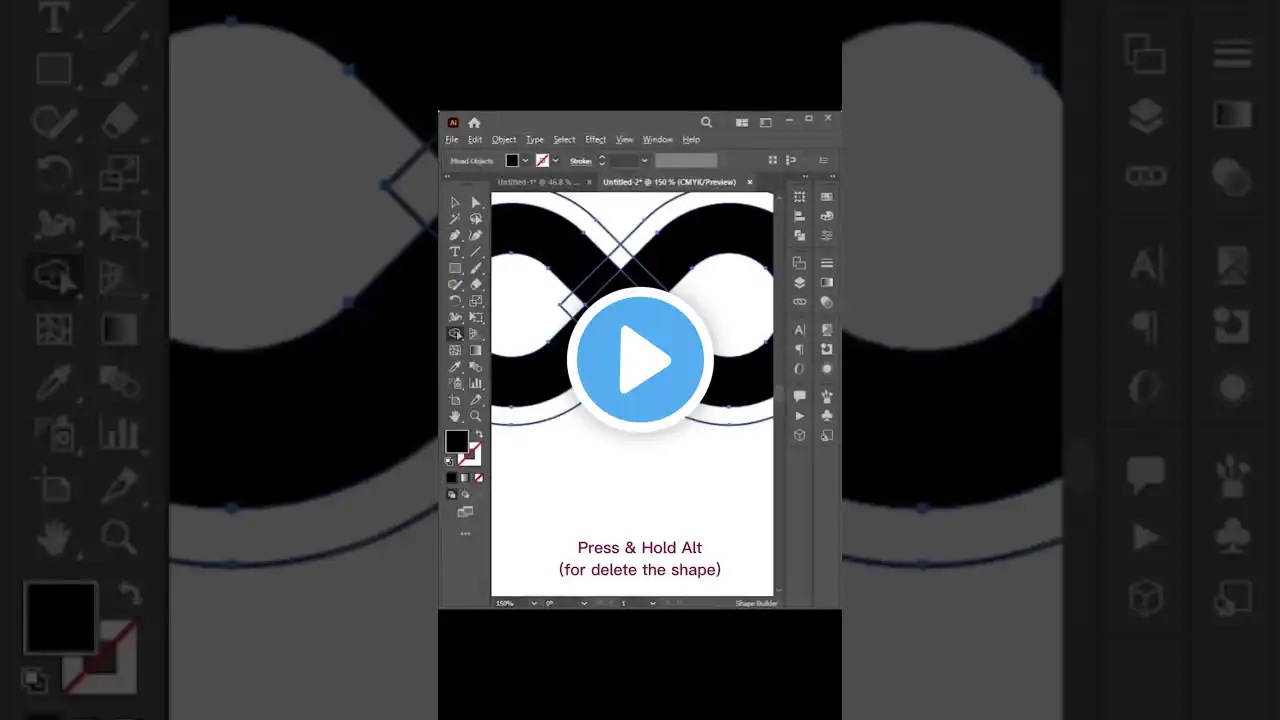Pick the Paintbrush tool

(476, 268)
